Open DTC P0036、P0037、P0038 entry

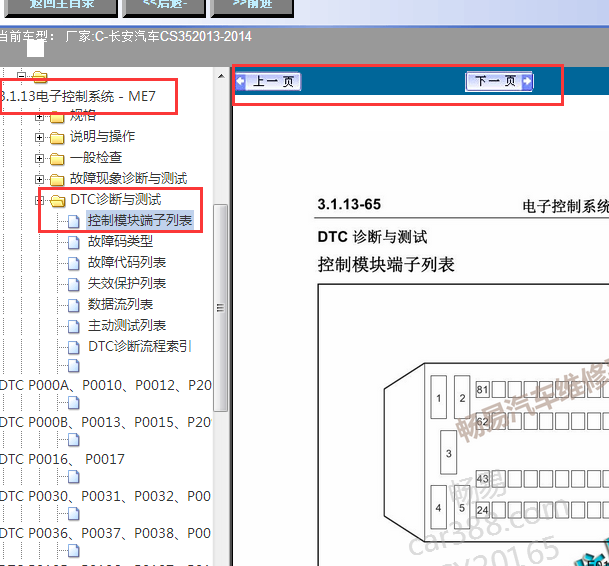click(x=106, y=533)
